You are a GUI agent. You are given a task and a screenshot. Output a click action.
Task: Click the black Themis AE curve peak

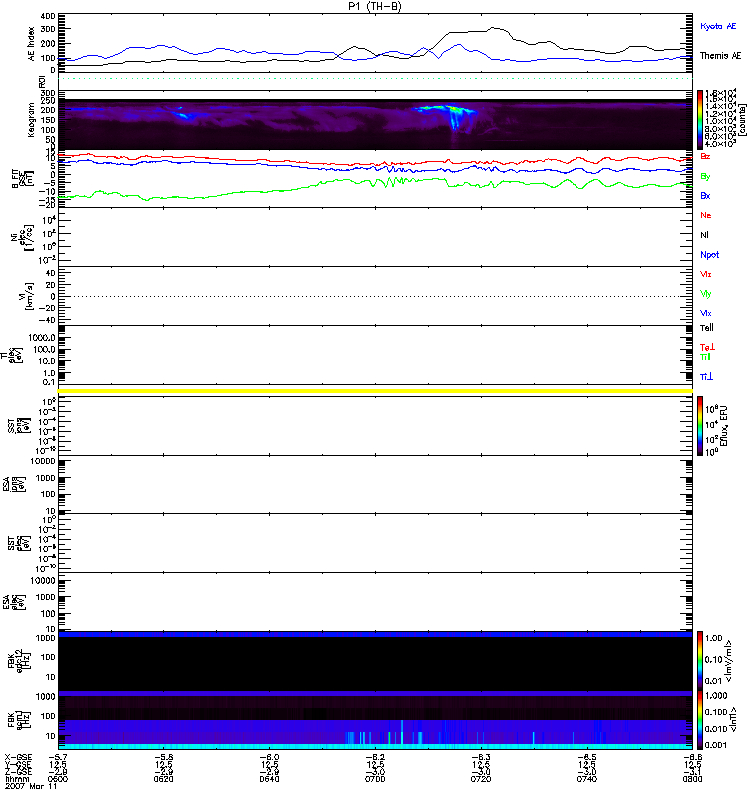492,28
